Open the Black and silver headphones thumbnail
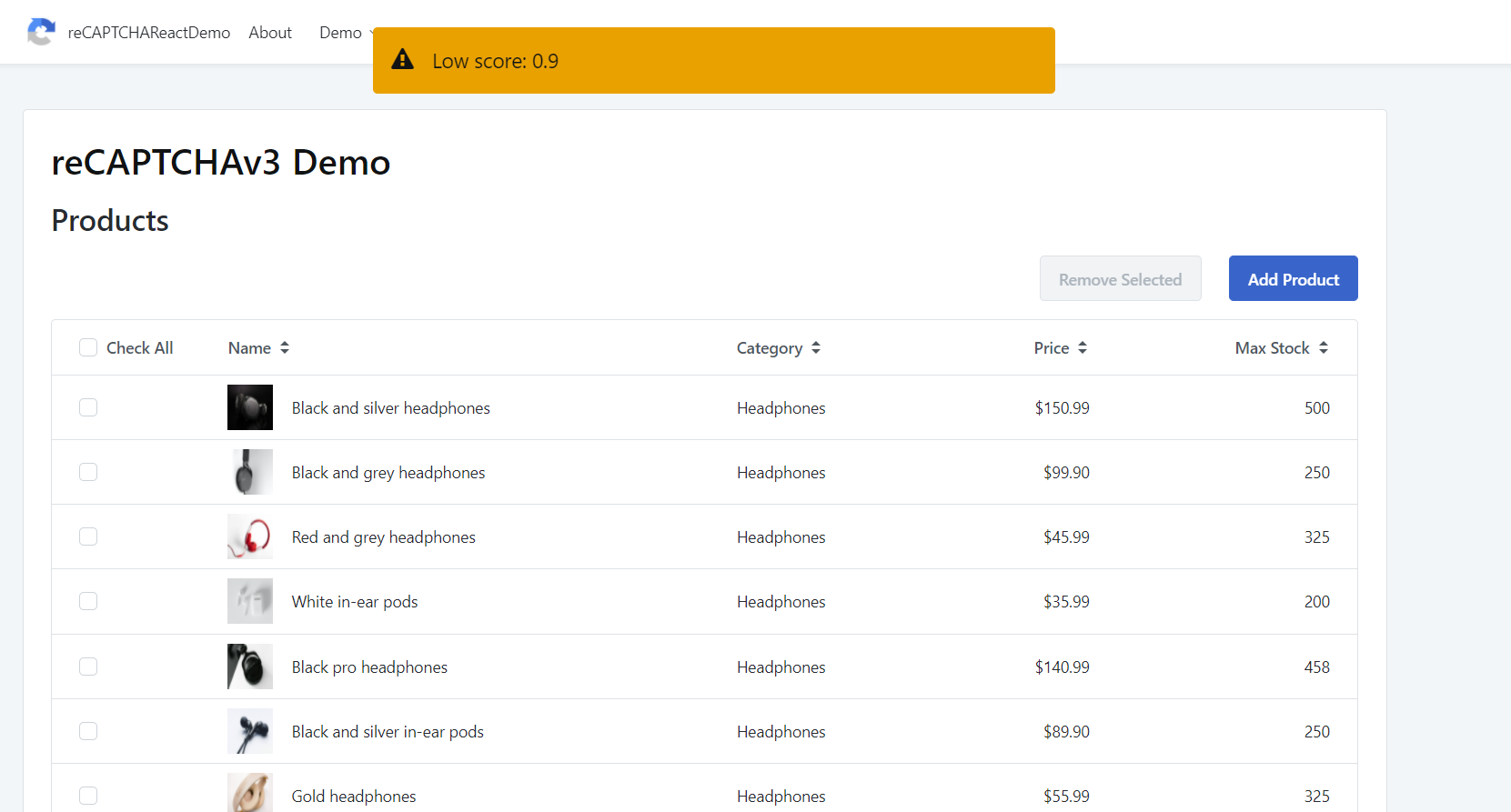This screenshot has width=1511, height=812. pos(250,407)
